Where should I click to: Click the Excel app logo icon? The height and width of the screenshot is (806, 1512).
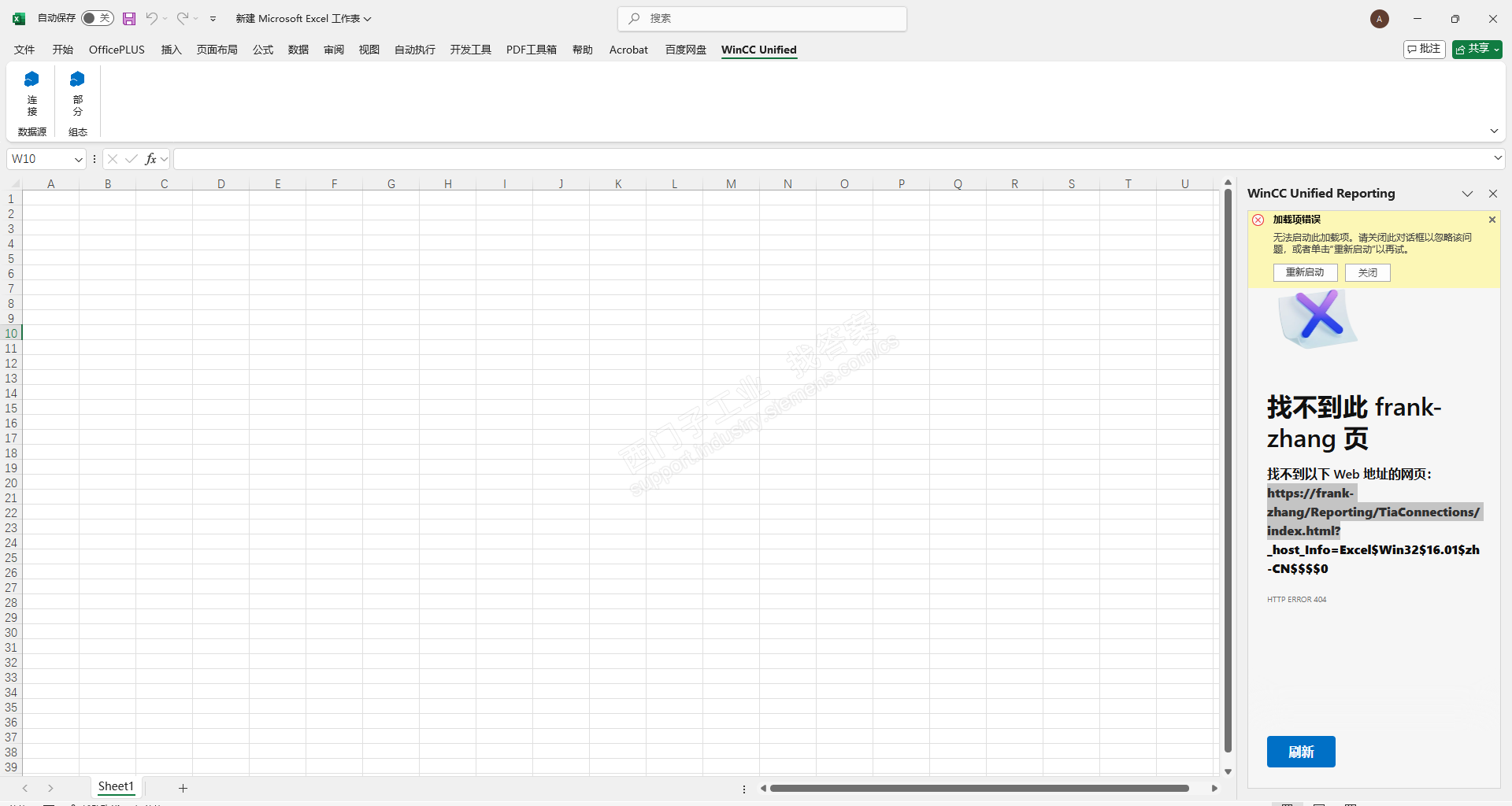click(19, 19)
